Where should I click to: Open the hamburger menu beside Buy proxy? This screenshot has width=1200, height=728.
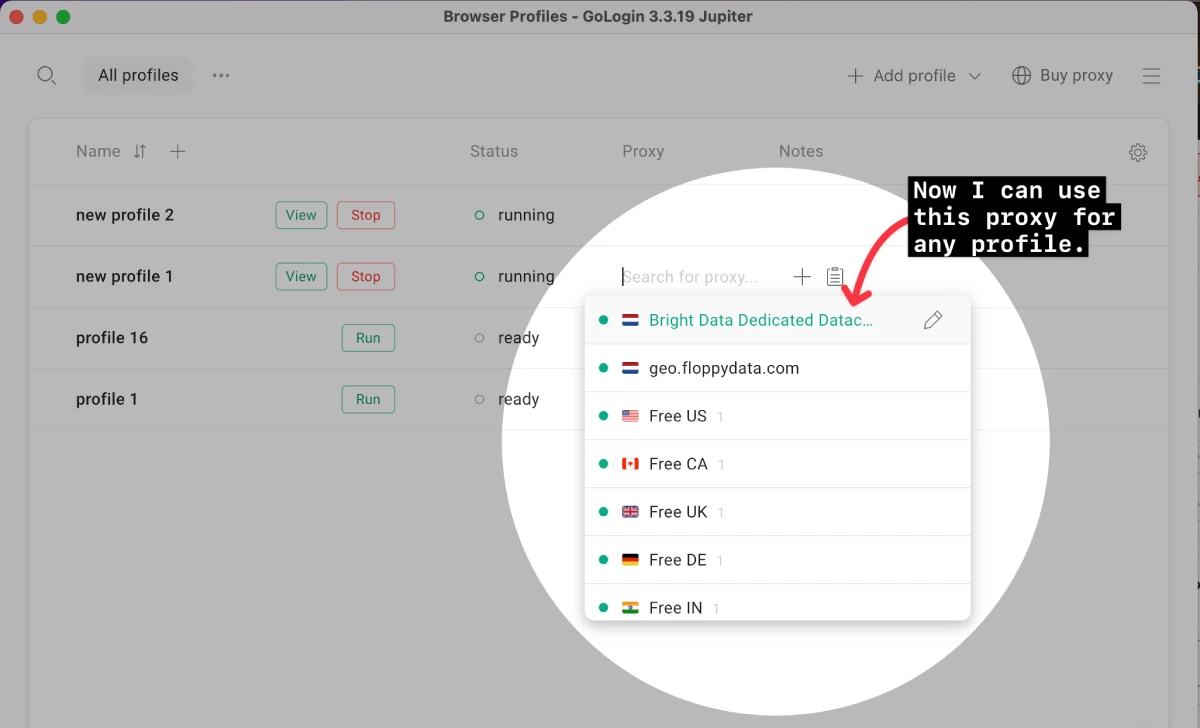[x=1151, y=75]
